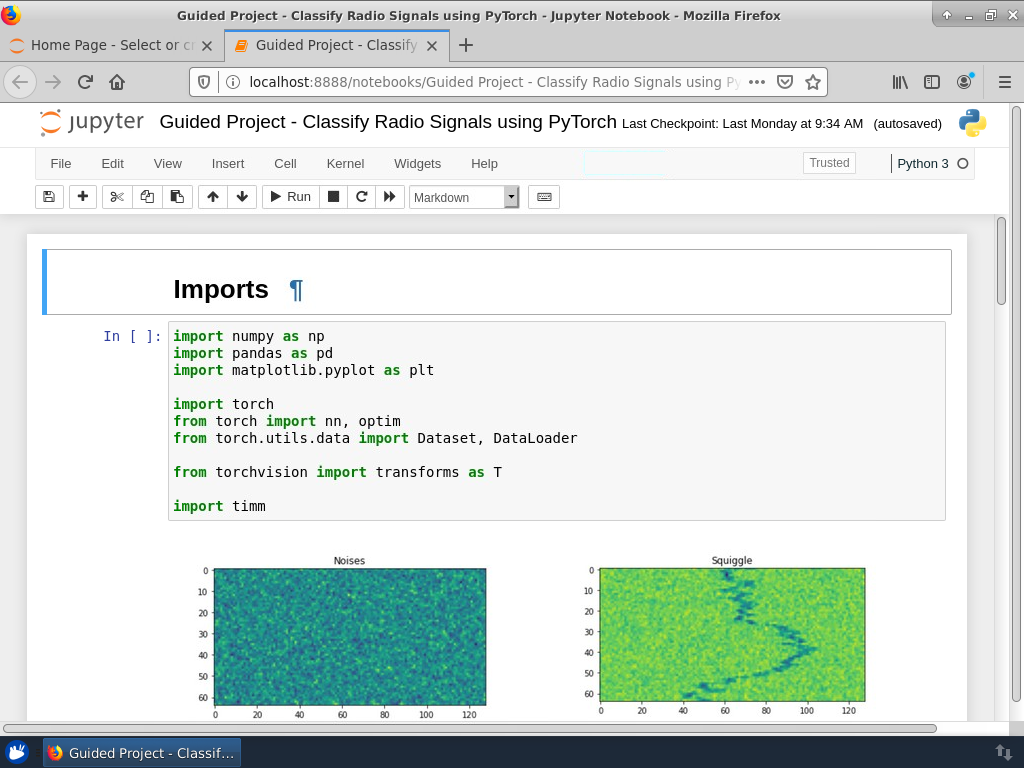Click the Noises spectrogram image
The image size is (1024, 768).
tap(350, 637)
